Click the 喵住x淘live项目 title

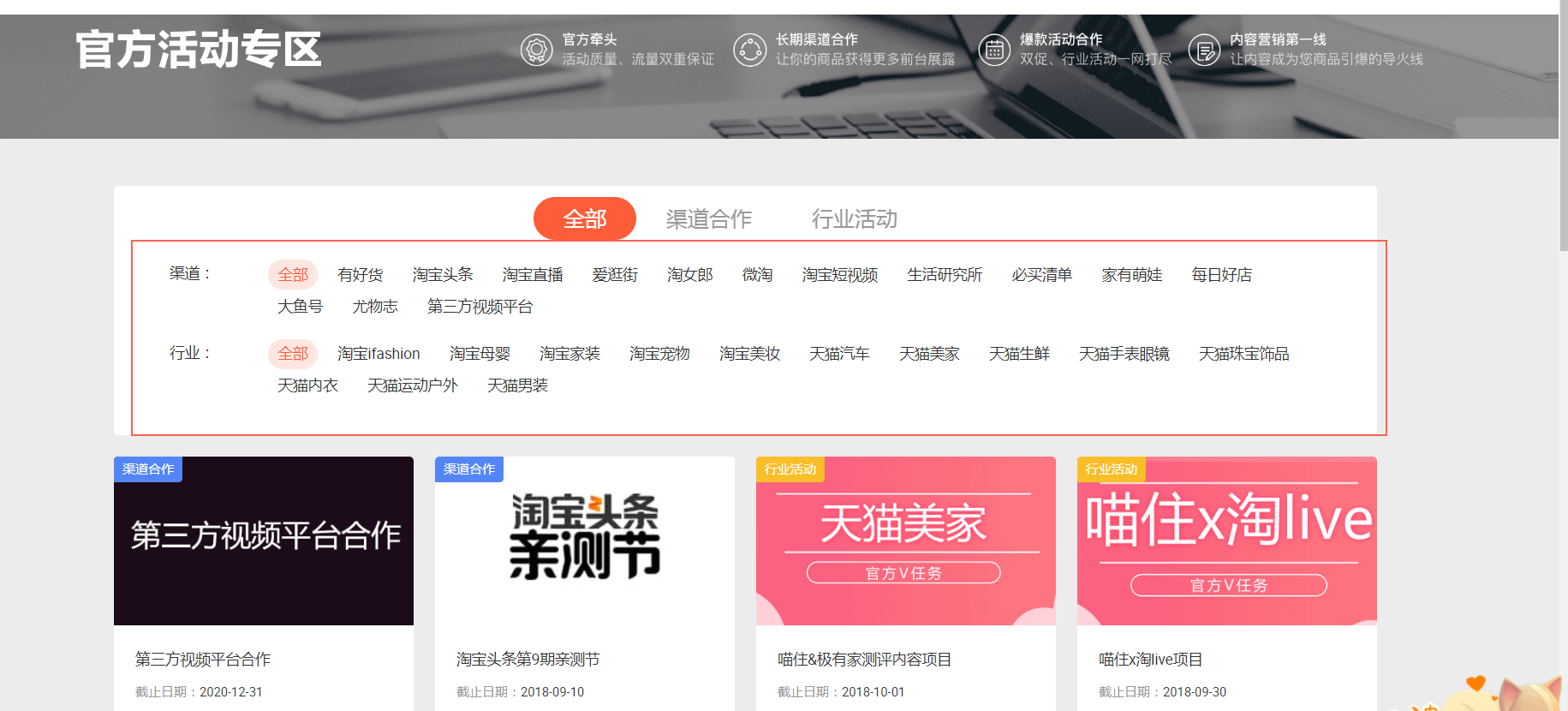click(x=1151, y=659)
